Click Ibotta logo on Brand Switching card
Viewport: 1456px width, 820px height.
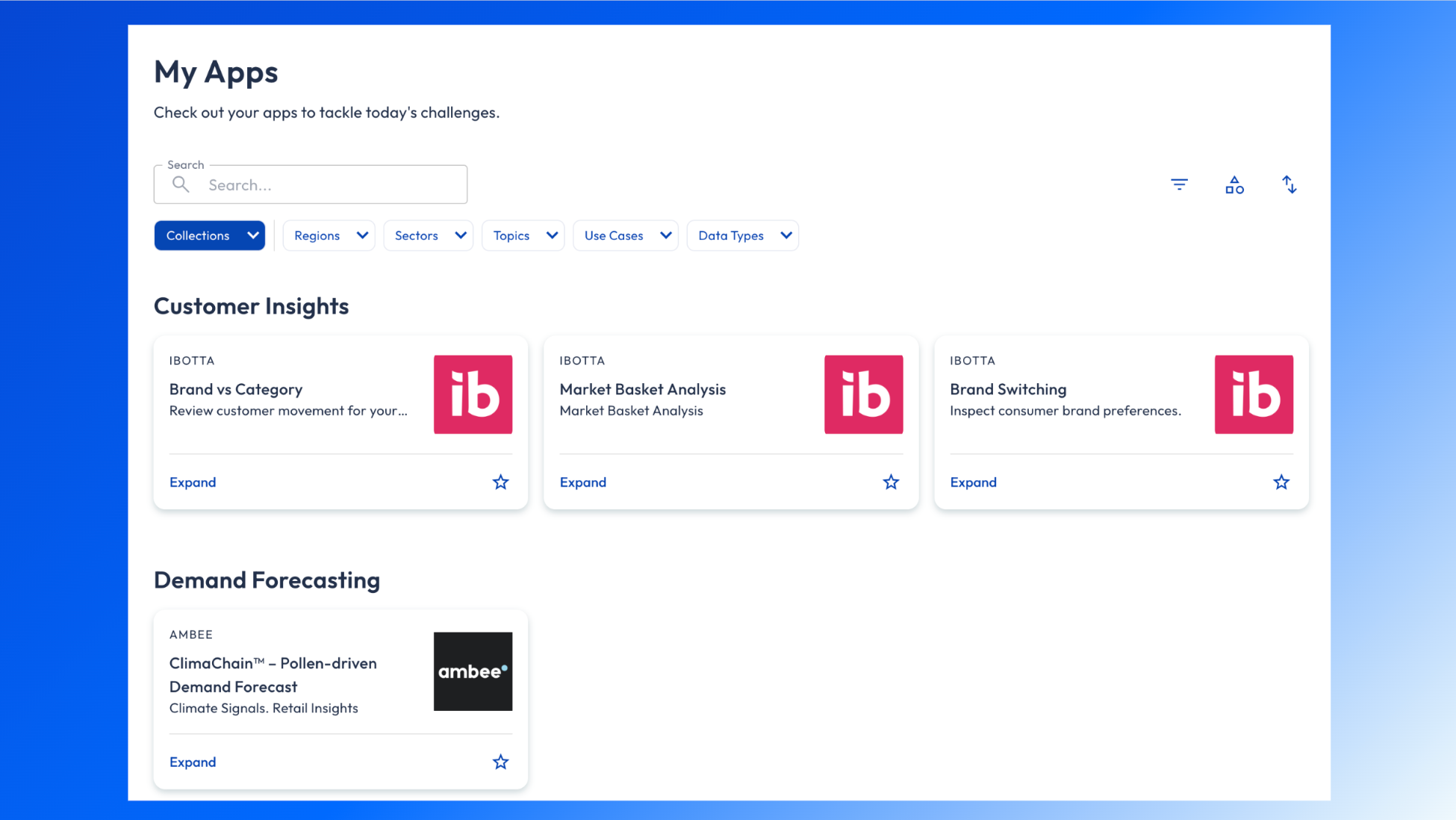pos(1254,394)
